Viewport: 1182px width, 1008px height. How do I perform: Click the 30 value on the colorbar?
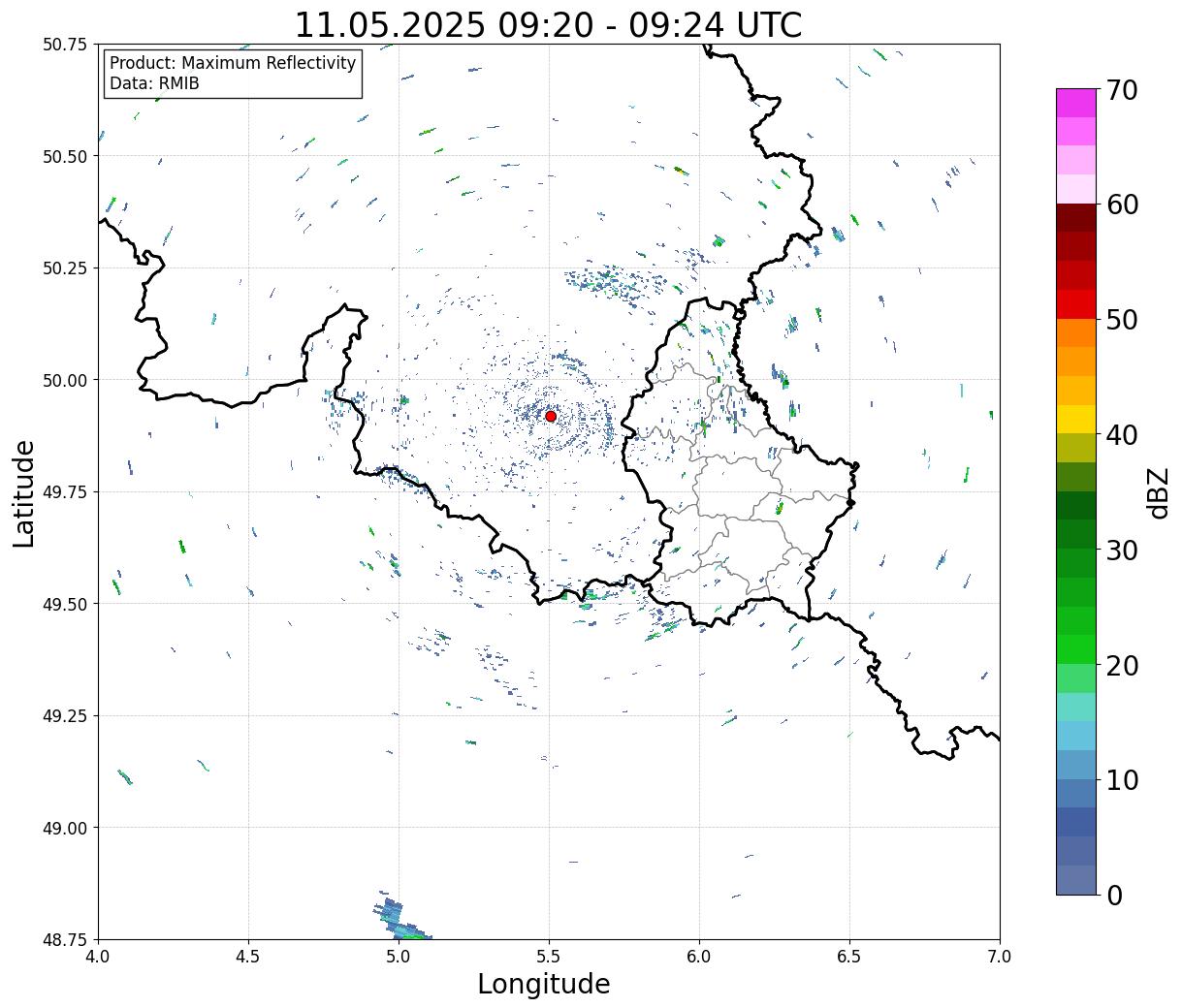[x=1121, y=550]
